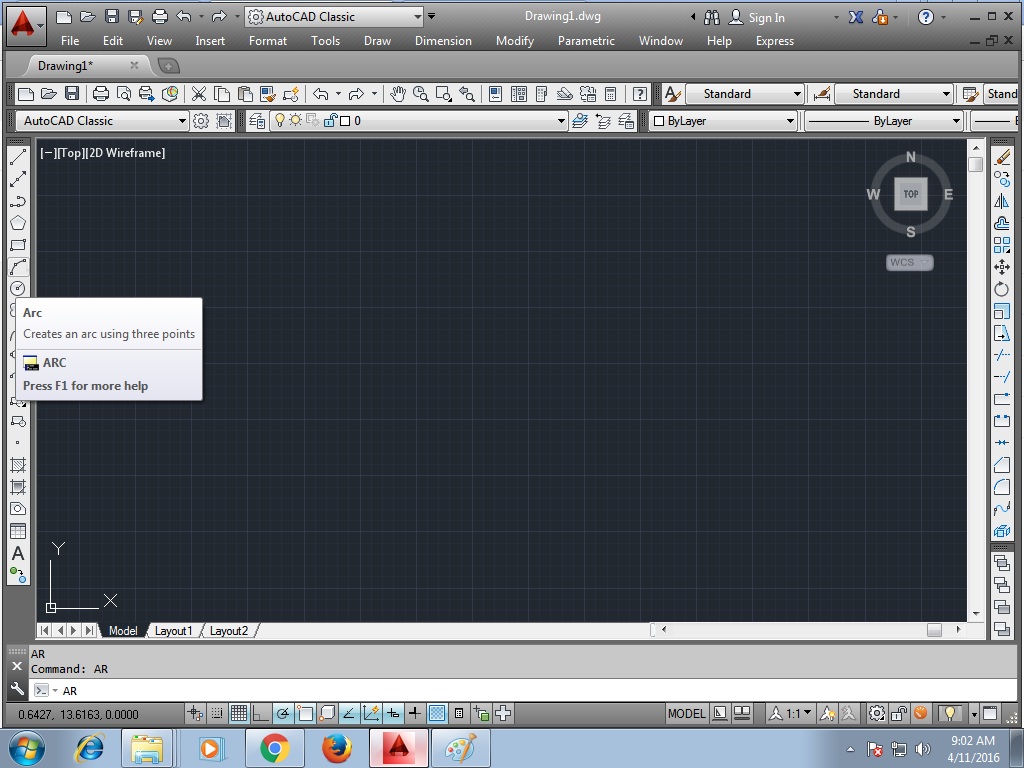Viewport: 1024px width, 768px height.
Task: Freeze layer 0 using the sun icon
Action: pos(295,118)
